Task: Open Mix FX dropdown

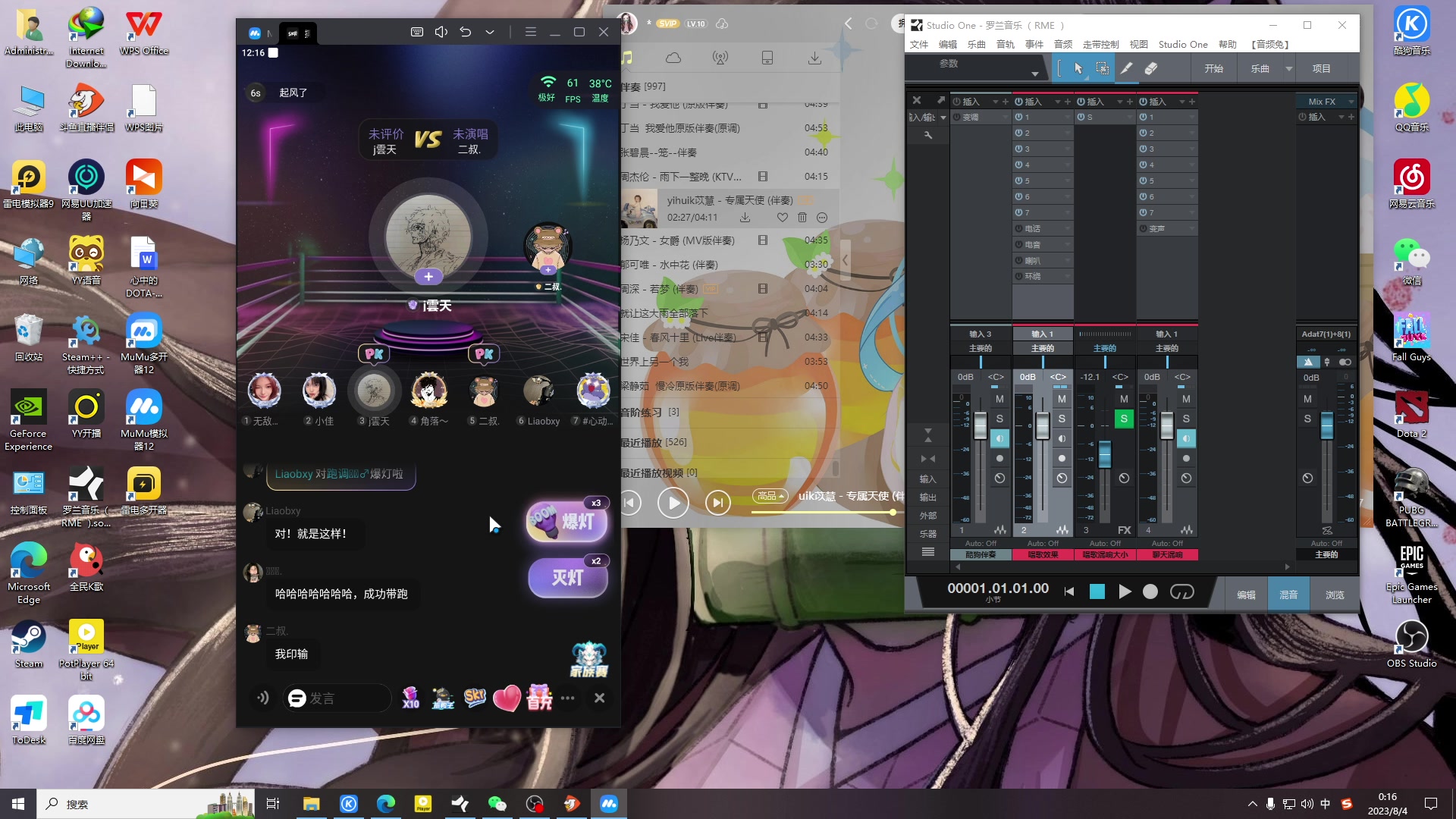Action: click(x=1351, y=102)
